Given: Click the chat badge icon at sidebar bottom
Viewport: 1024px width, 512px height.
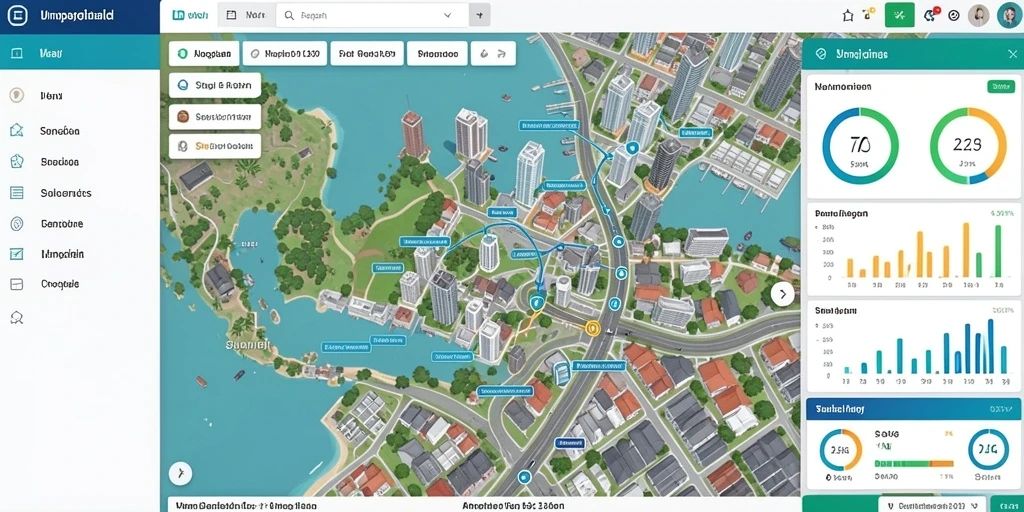Looking at the screenshot, I should [x=17, y=318].
